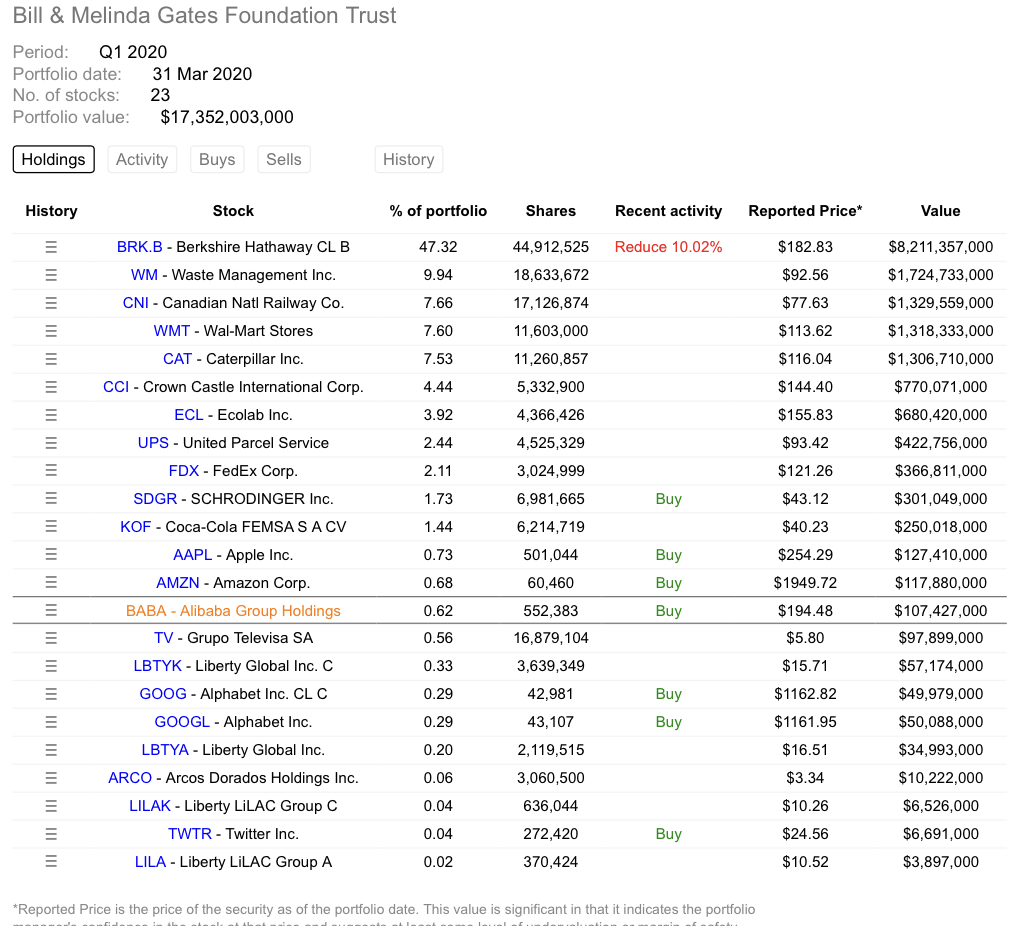
Task: Click the CAT ticker link
Action: tap(177, 359)
